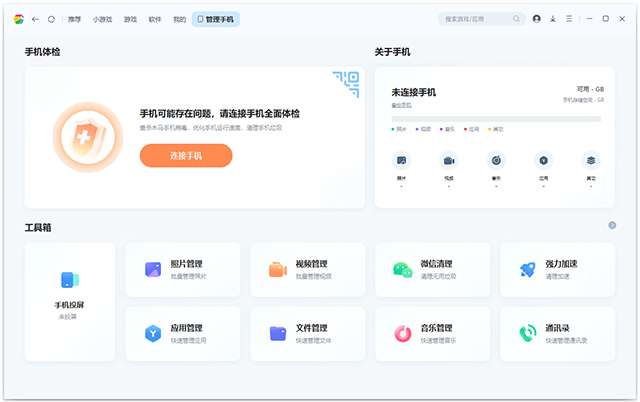The image size is (640, 402).
Task: Open the 手机投屏 tool card
Action: pyautogui.click(x=70, y=302)
